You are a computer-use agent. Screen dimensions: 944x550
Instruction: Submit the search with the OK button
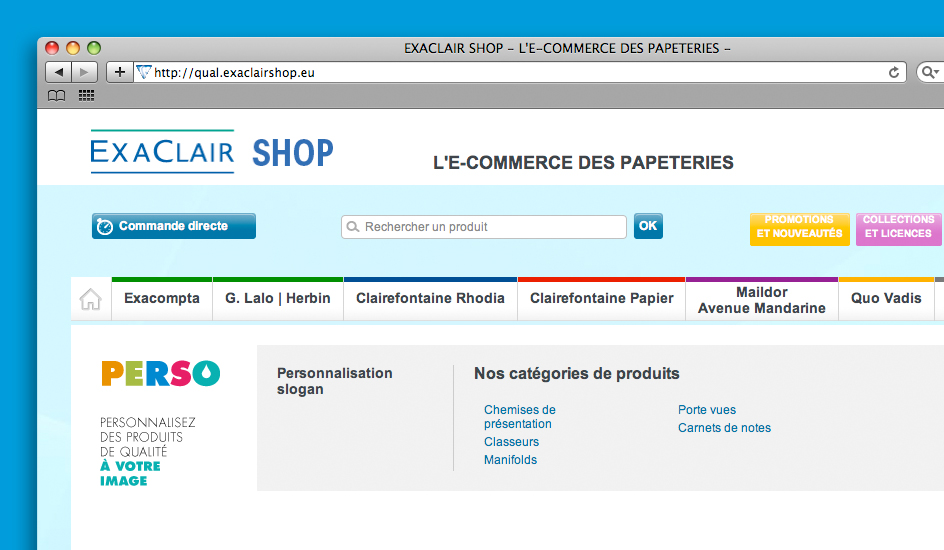click(648, 226)
